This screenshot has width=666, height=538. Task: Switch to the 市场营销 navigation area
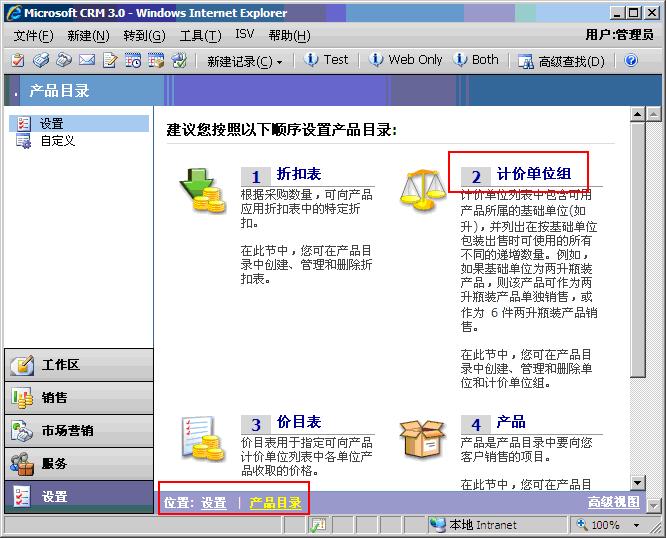(x=79, y=431)
